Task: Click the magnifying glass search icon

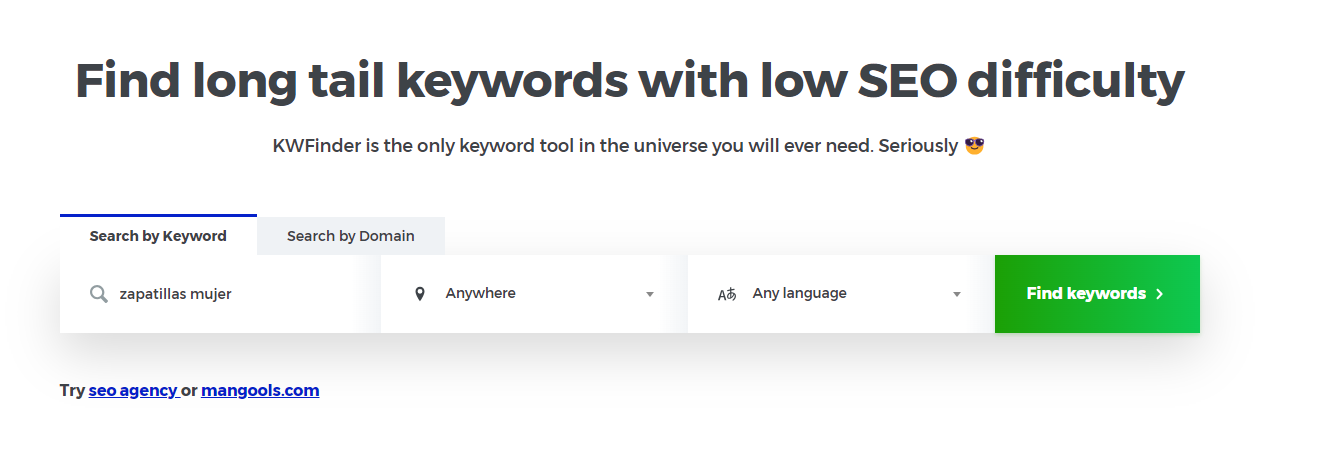Action: tap(98, 294)
